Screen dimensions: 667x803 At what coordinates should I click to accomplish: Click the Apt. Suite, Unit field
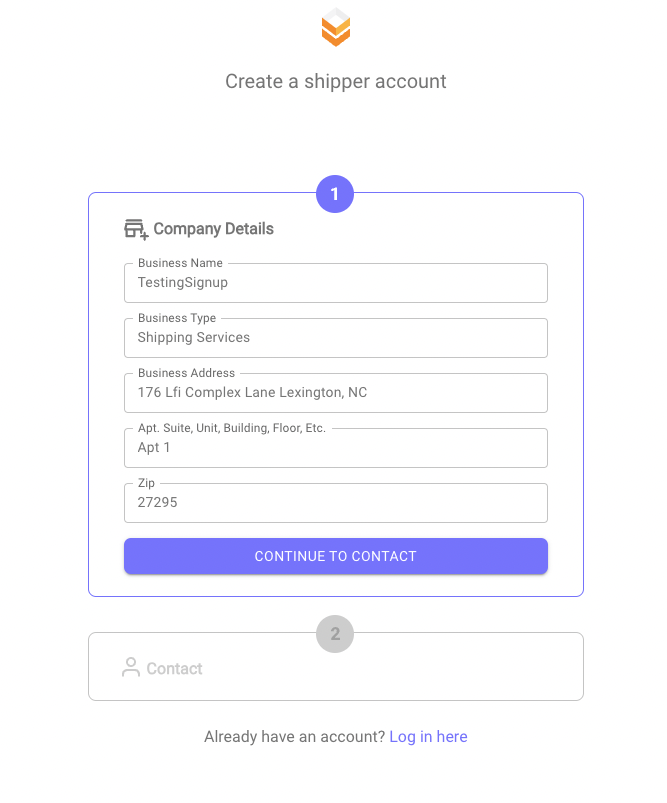tap(336, 448)
